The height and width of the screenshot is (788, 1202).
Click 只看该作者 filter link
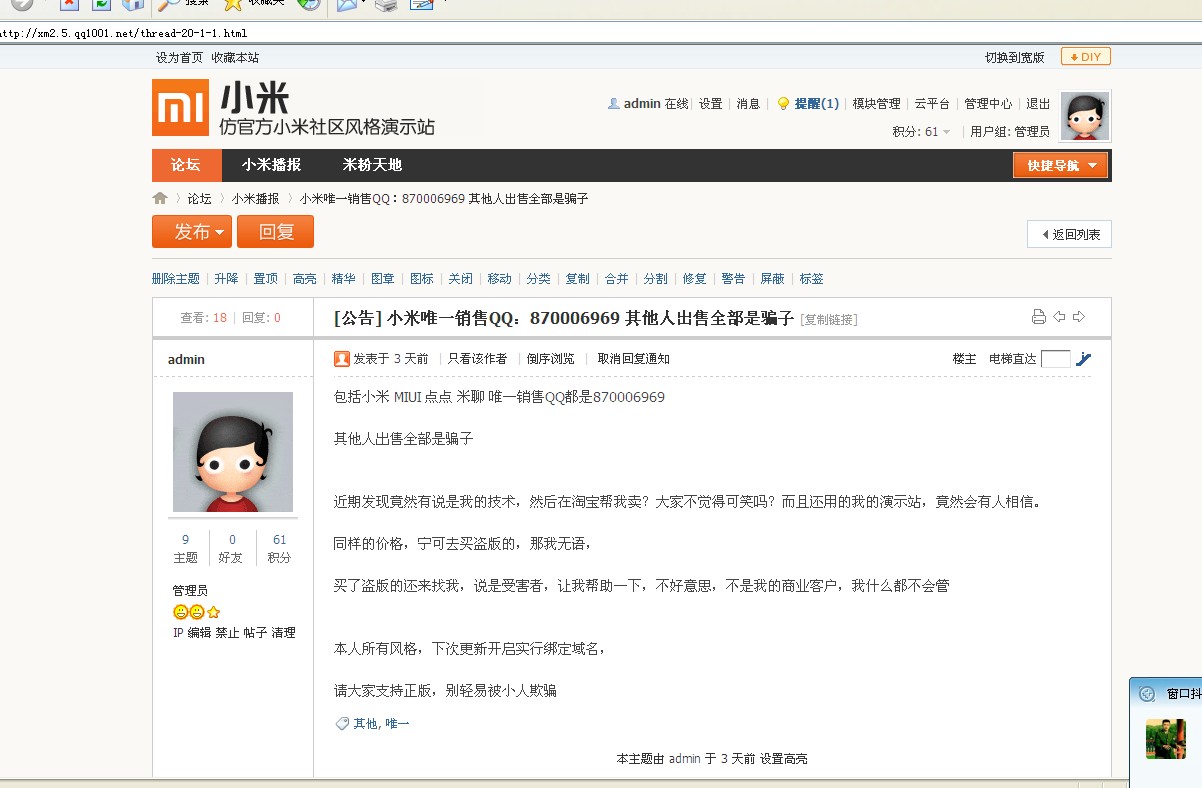477,358
